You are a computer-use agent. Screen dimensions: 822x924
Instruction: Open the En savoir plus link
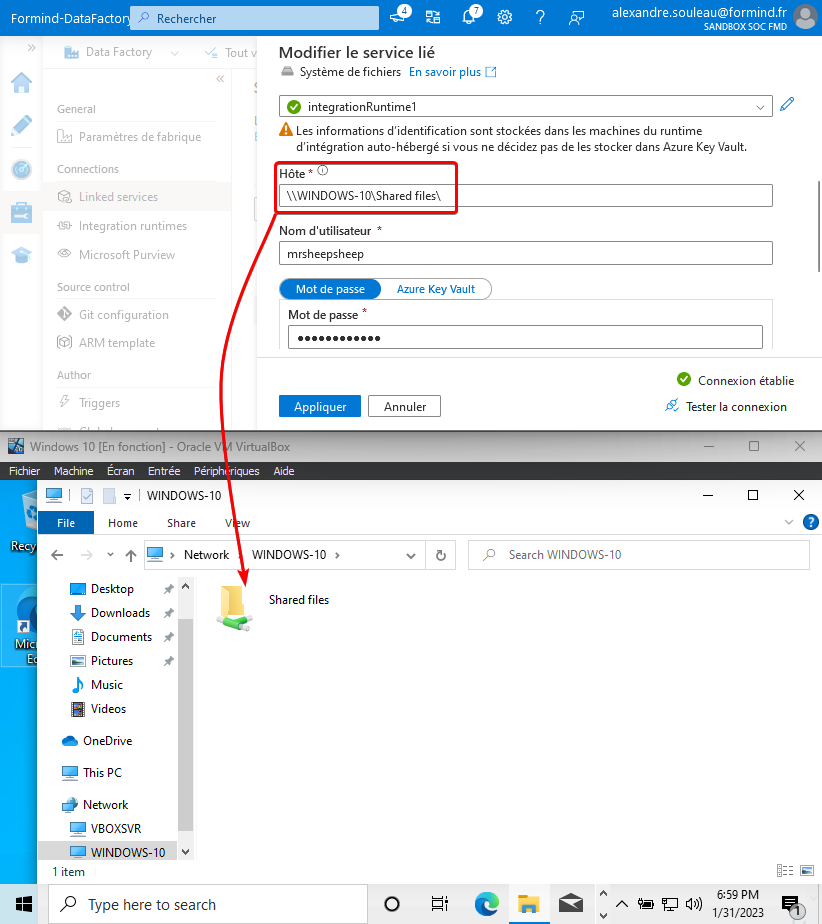pyautogui.click(x=453, y=72)
